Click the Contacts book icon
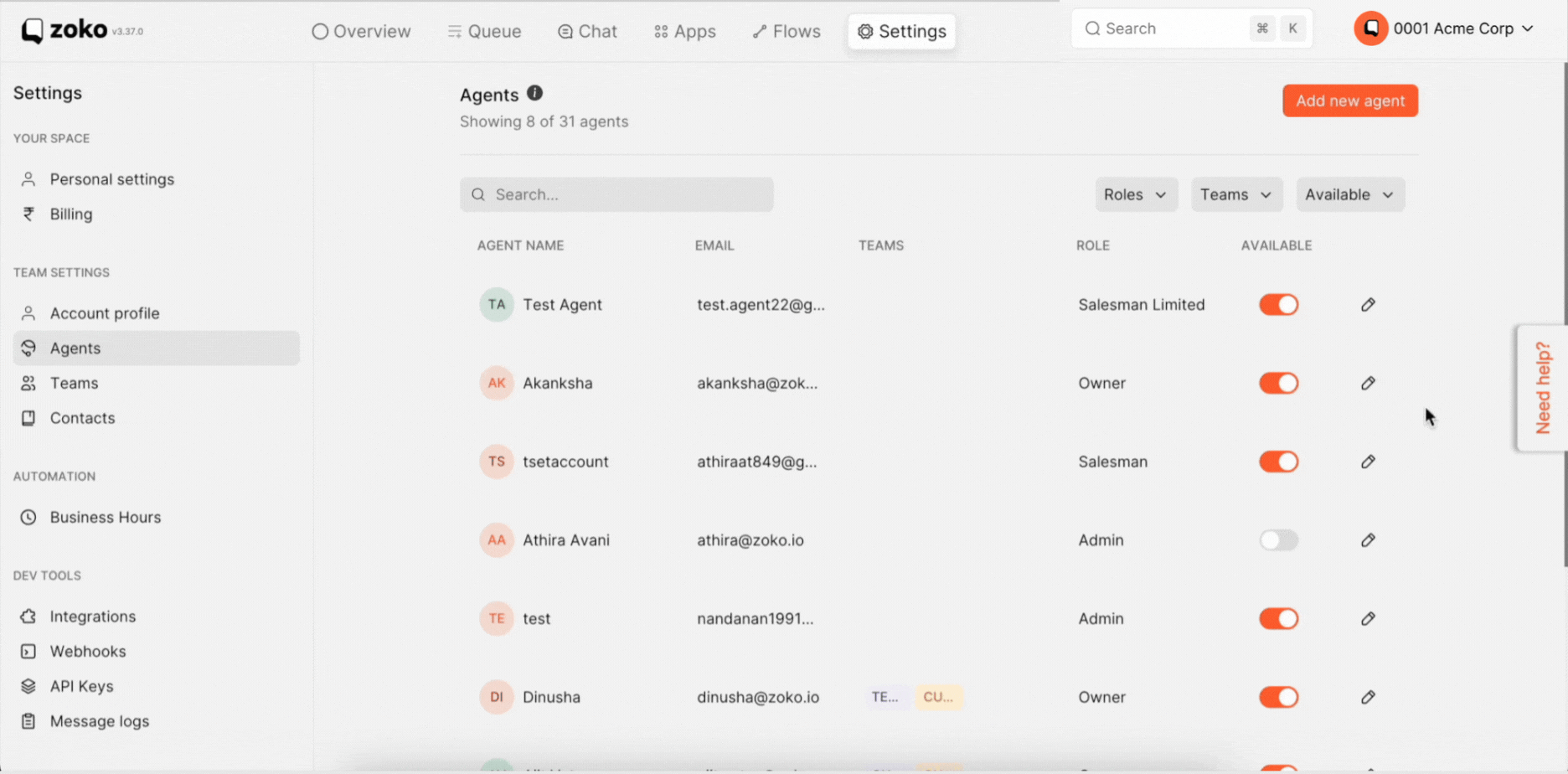The height and width of the screenshot is (774, 1568). pos(28,418)
